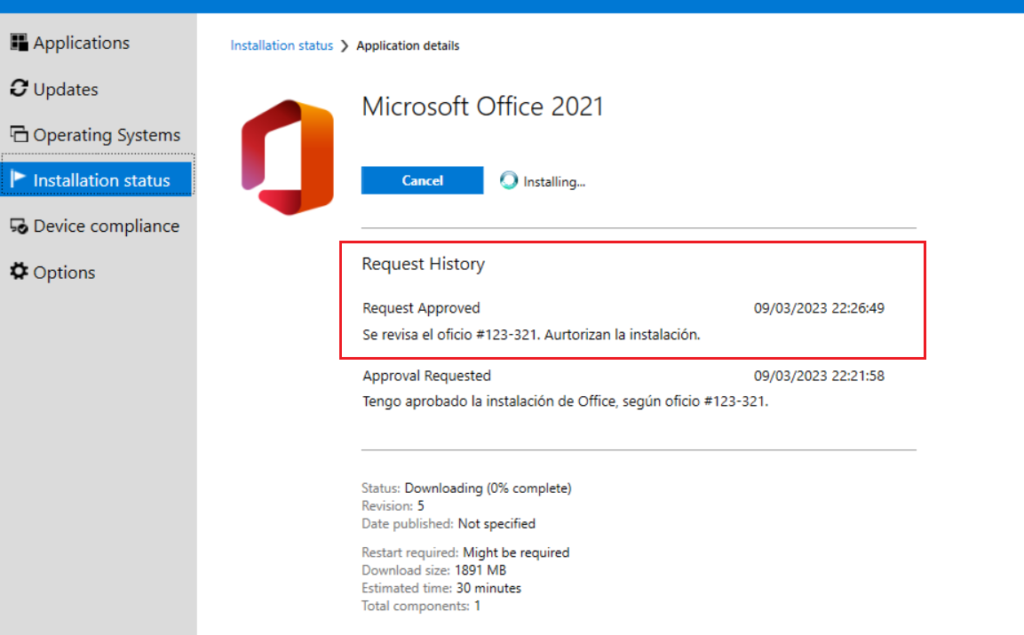The width and height of the screenshot is (1024, 635).
Task: Click the Microsoft Office 2021 logo
Action: 287,157
